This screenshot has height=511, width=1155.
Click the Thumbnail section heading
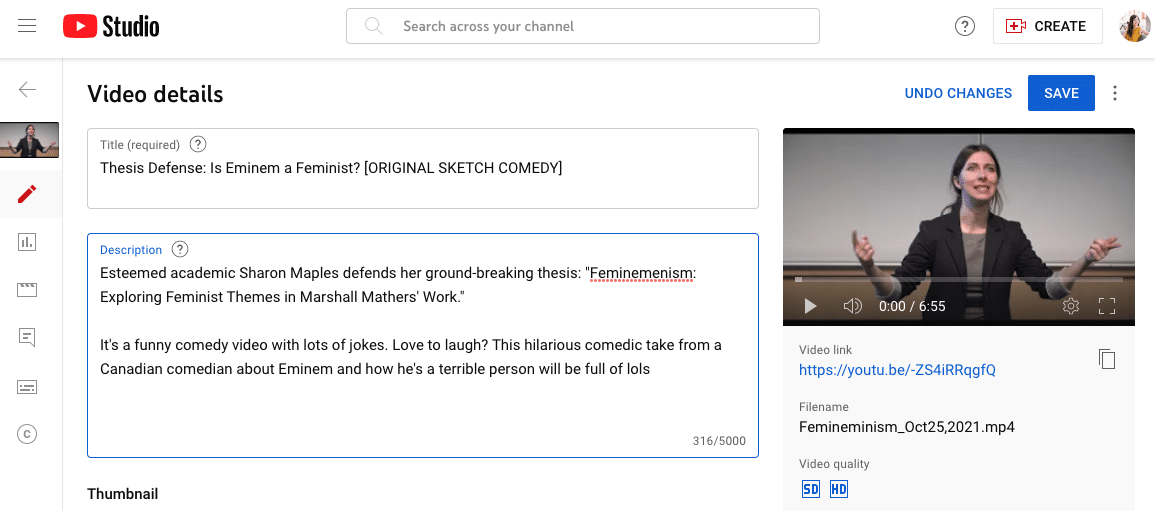(122, 493)
